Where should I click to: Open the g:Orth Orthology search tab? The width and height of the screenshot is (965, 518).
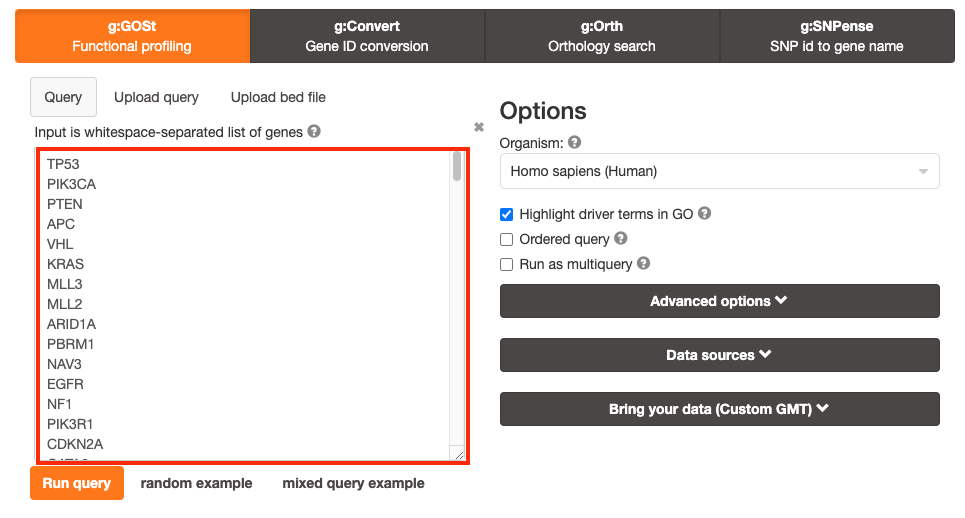(602, 36)
